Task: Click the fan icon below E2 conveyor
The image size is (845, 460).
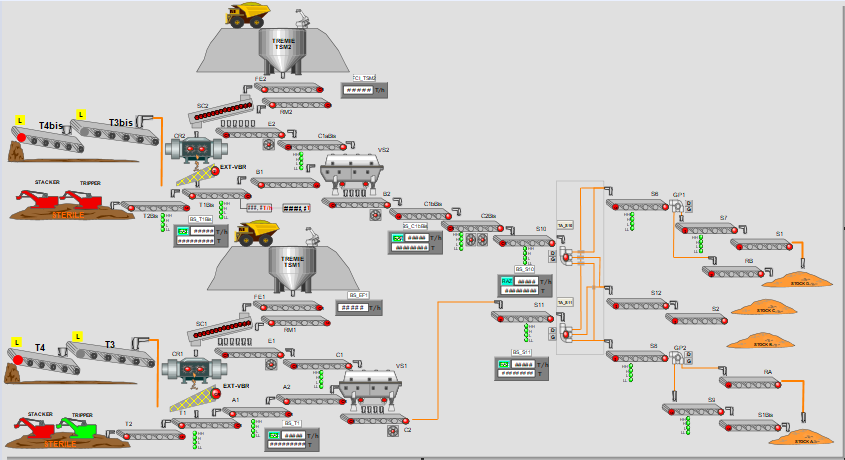Action: point(268,144)
